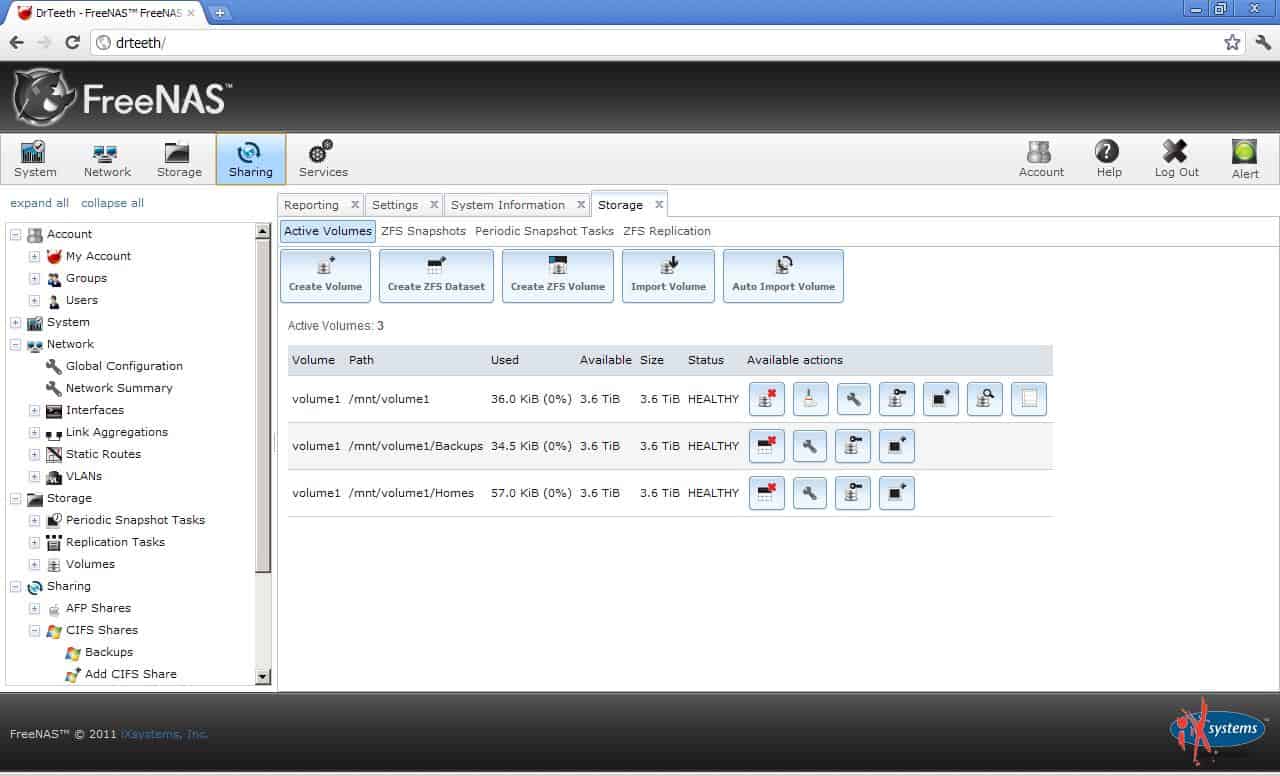This screenshot has width=1280, height=776.
Task: Edit options wrench for Backups dataset
Action: (810, 446)
